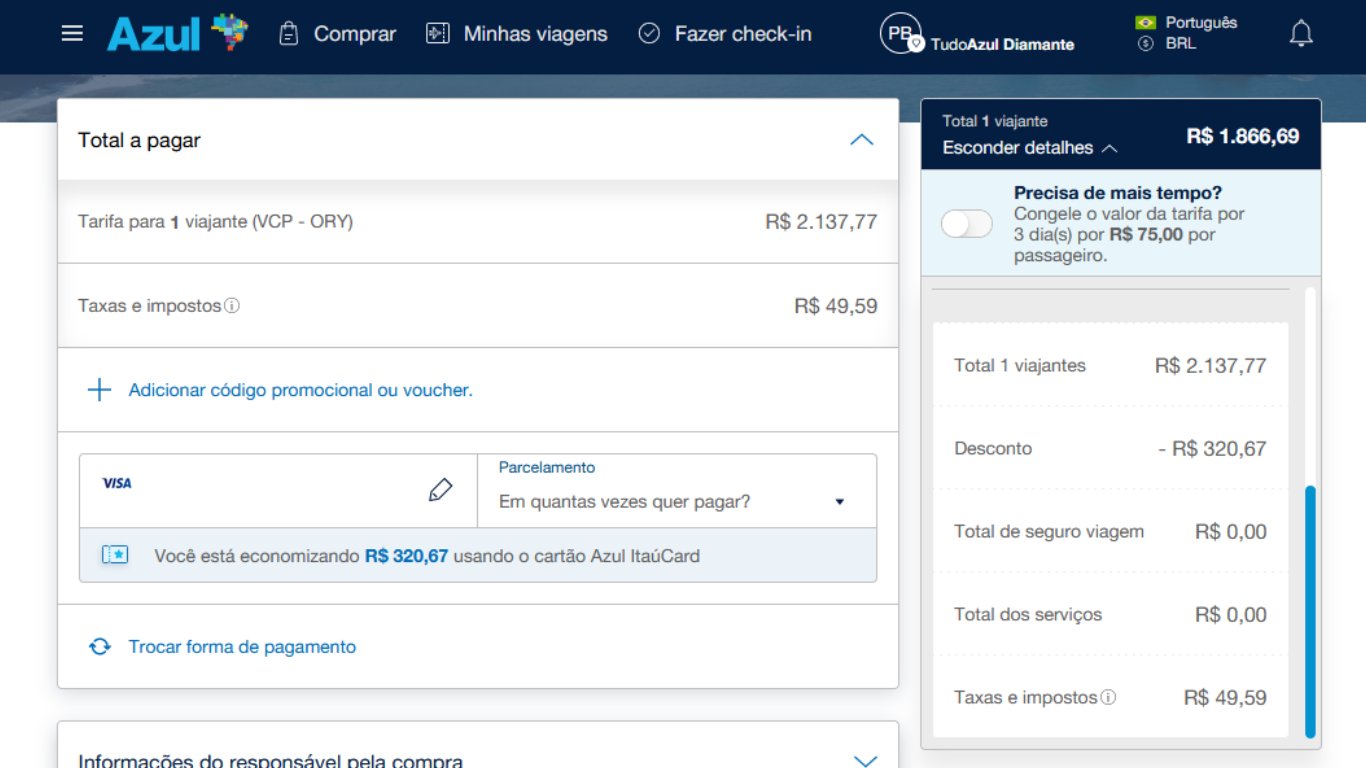Open the Português language selector

coord(1201,22)
